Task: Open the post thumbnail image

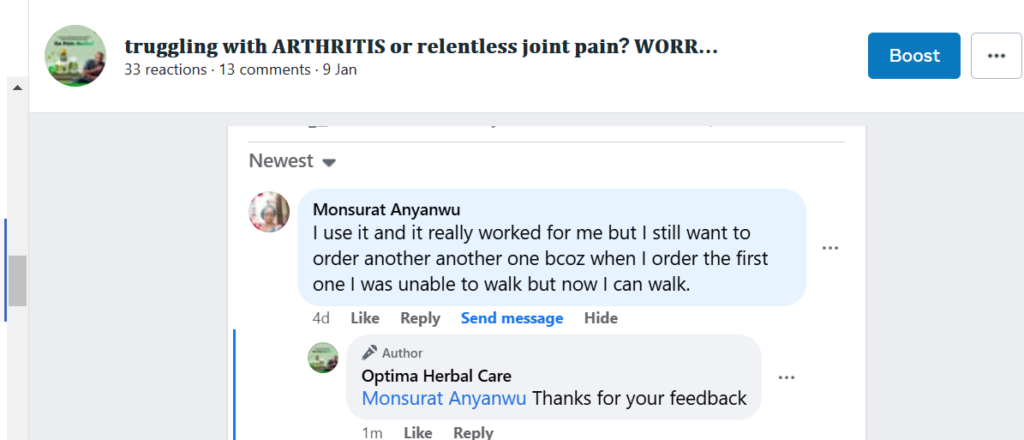Action: pos(76,56)
